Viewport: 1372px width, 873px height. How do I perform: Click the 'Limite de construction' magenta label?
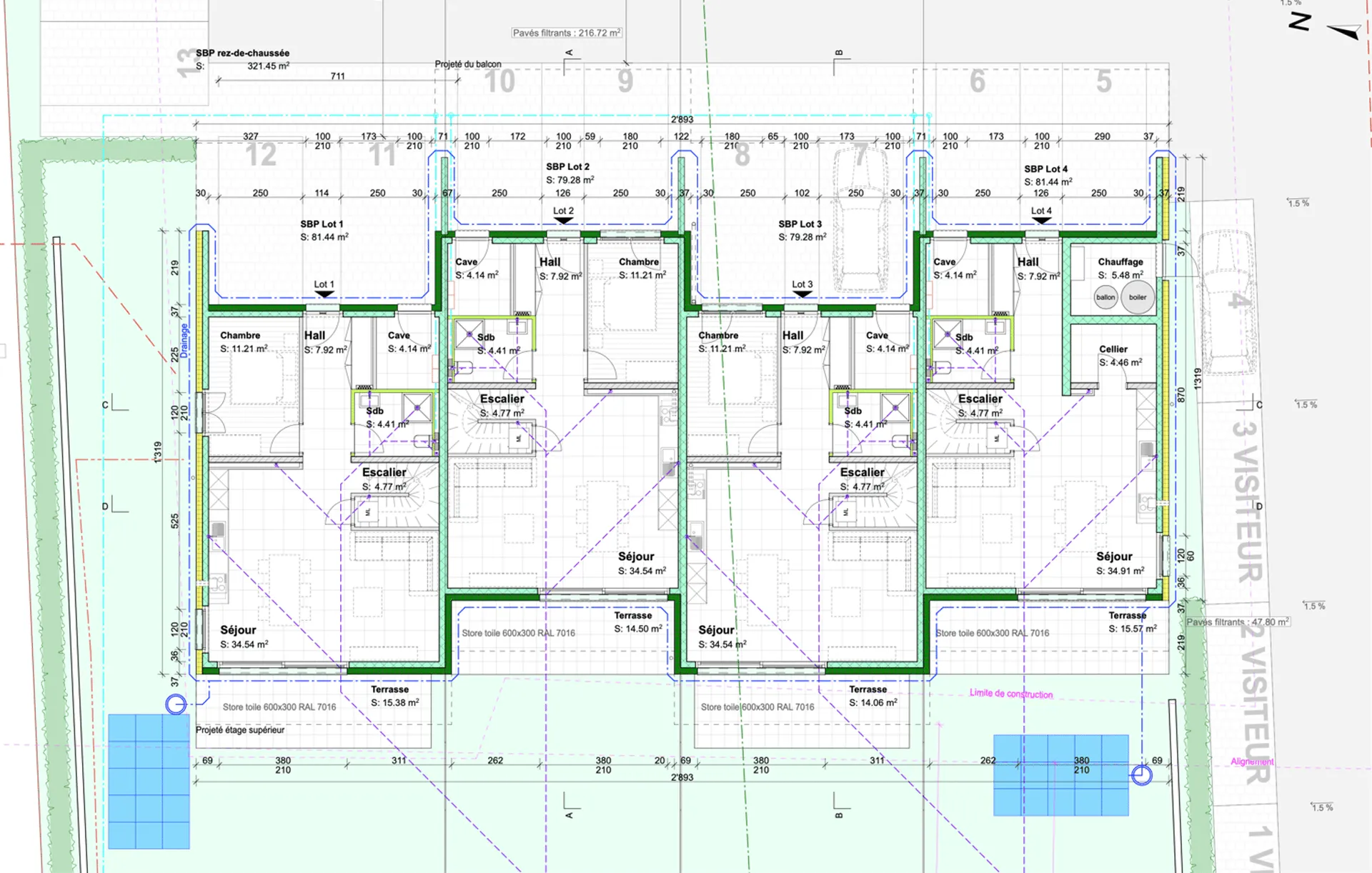coord(1011,694)
